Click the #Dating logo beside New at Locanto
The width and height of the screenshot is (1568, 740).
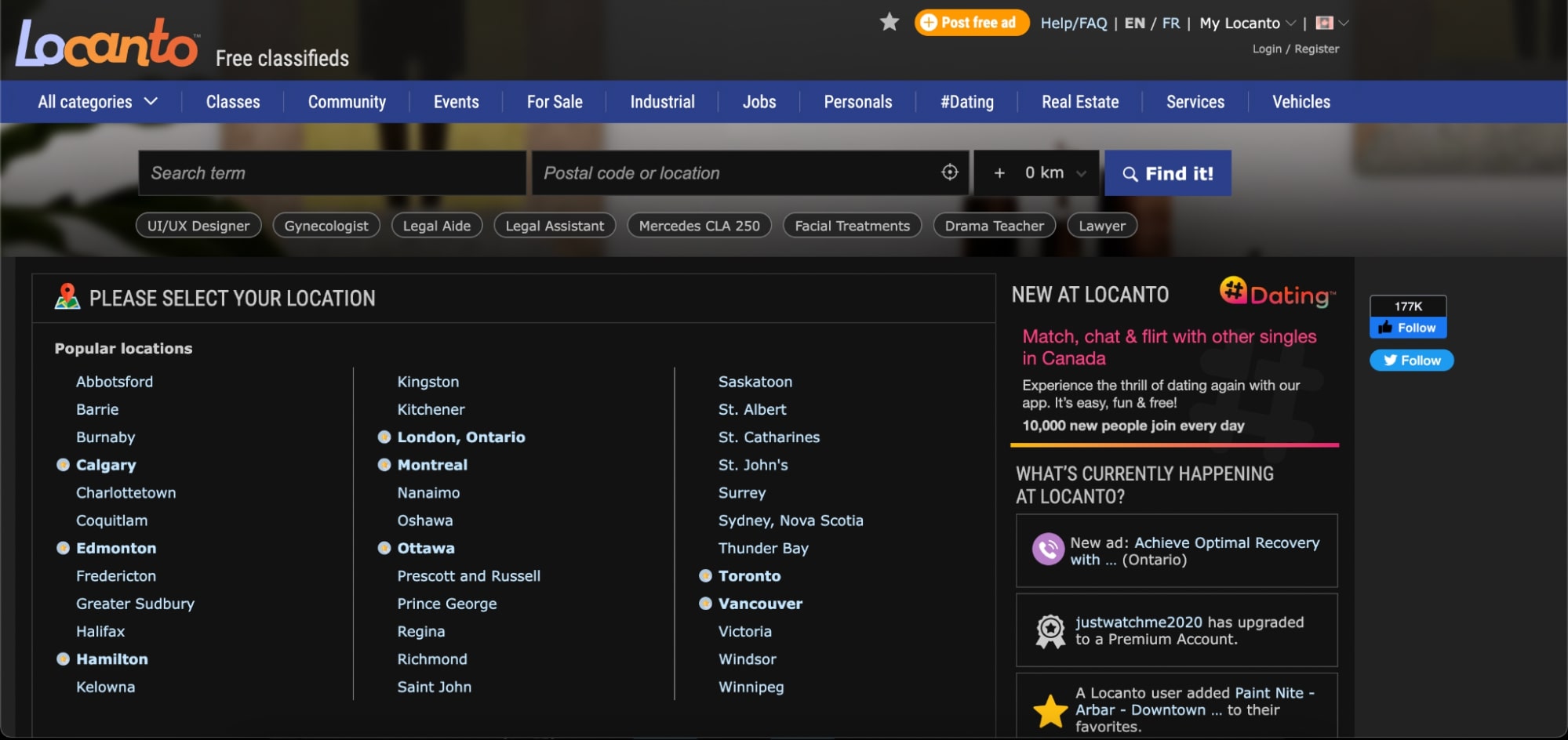[x=1278, y=293]
